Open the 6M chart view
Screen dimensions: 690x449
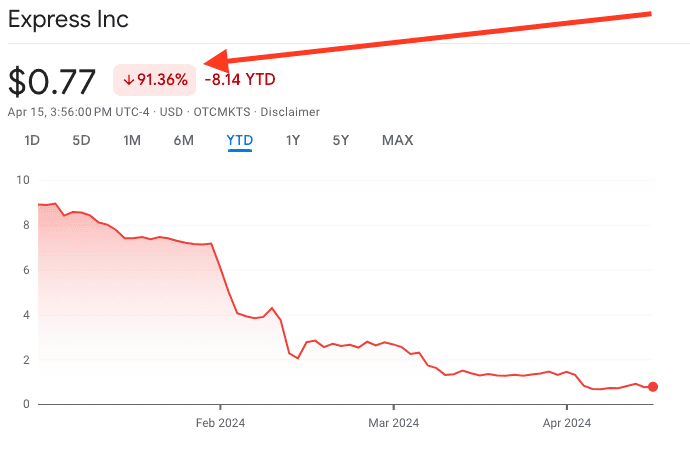click(184, 140)
